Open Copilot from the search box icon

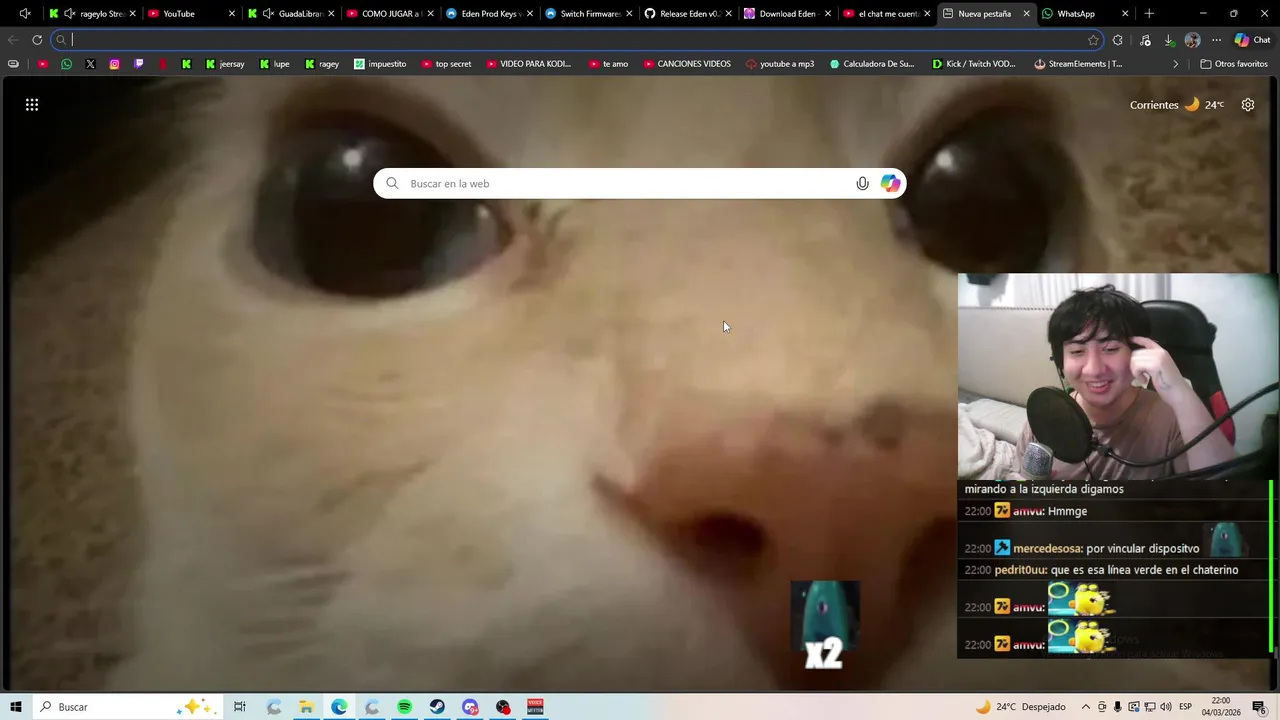pyautogui.click(x=890, y=184)
